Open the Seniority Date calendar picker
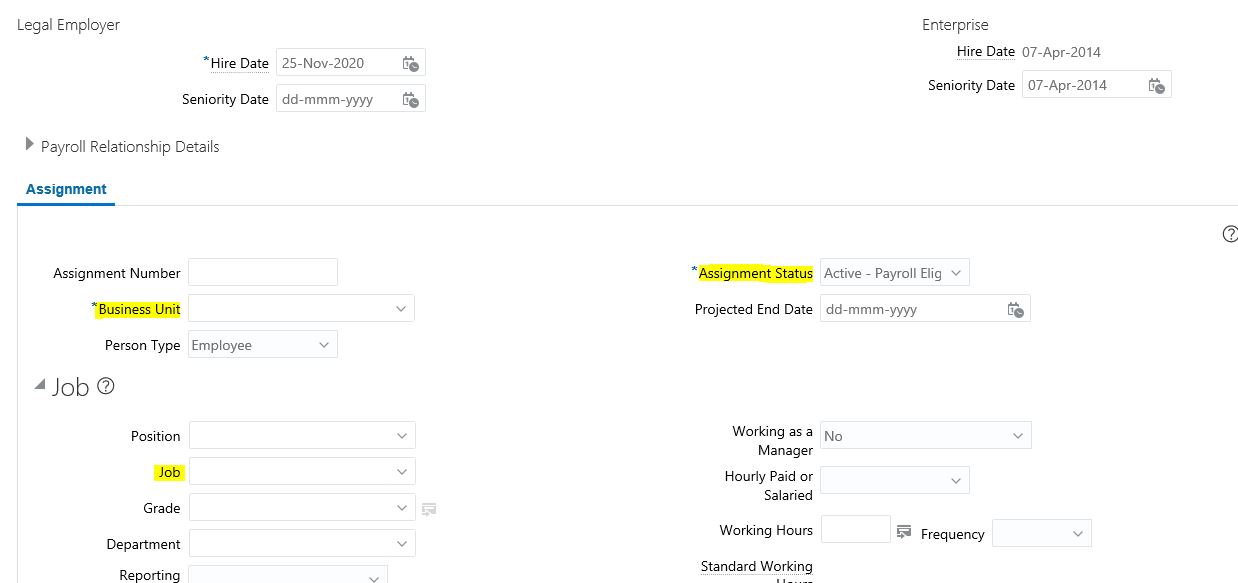This screenshot has width=1238, height=583. 410,97
